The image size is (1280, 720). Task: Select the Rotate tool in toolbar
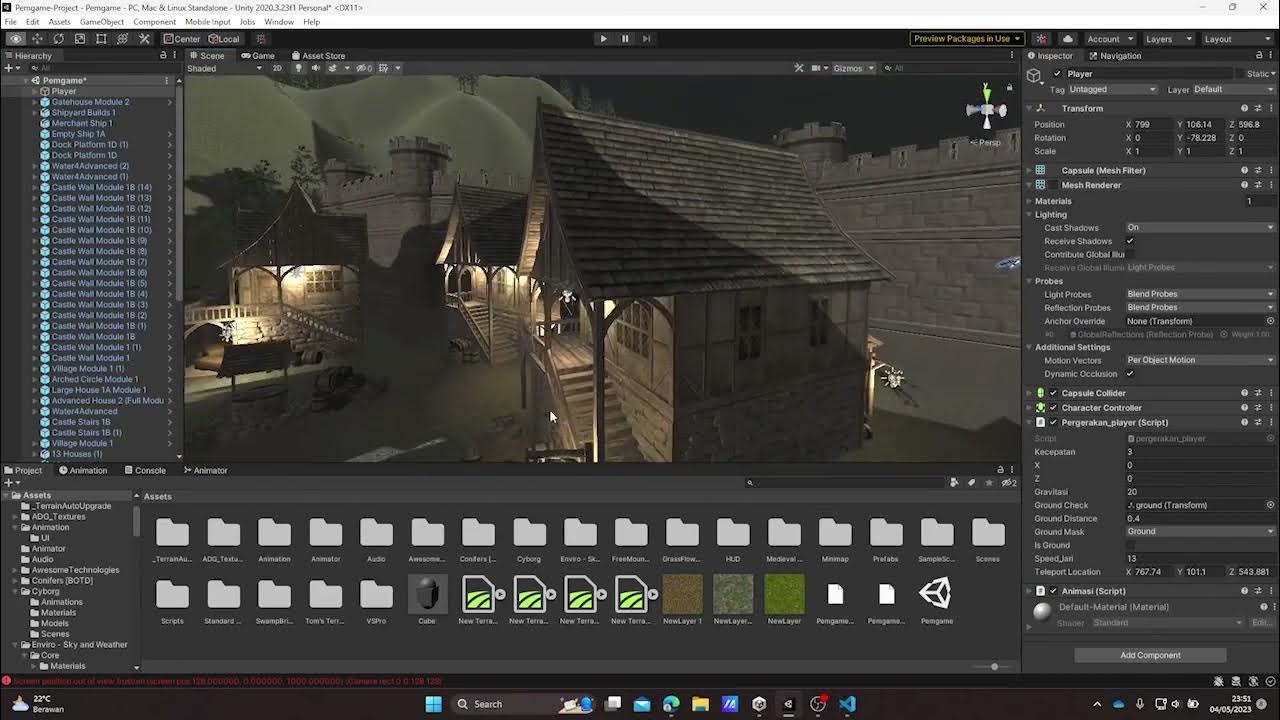point(58,39)
